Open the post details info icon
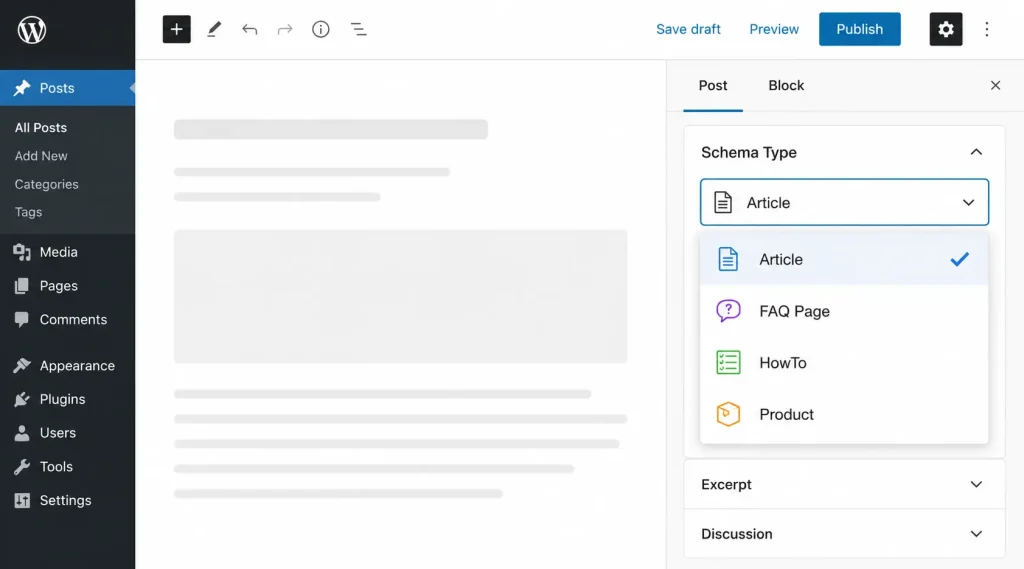This screenshot has width=1024, height=569. pos(321,29)
